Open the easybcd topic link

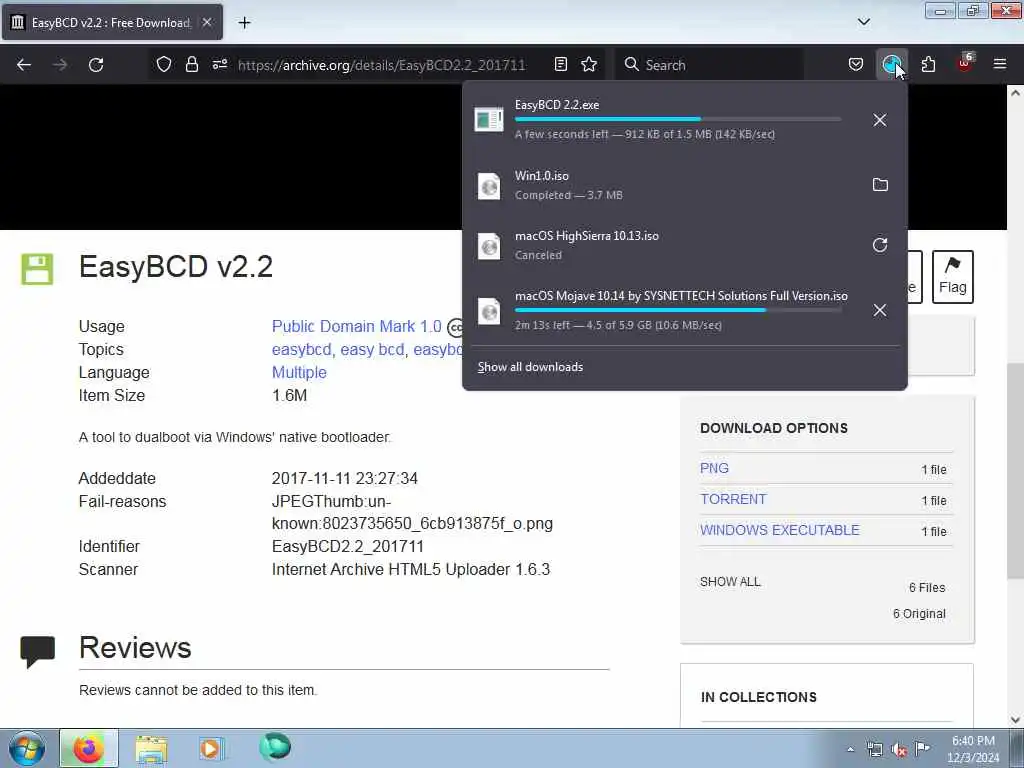(x=301, y=349)
